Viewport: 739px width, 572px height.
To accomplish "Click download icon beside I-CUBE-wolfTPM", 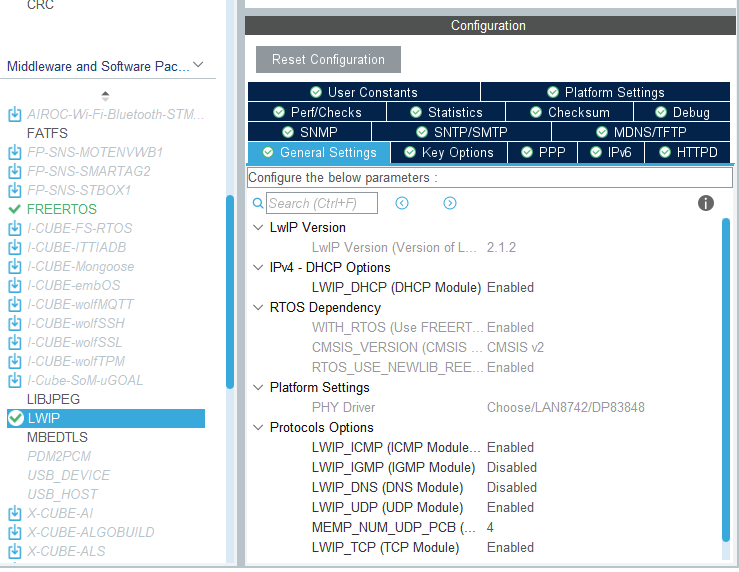I will (x=15, y=361).
